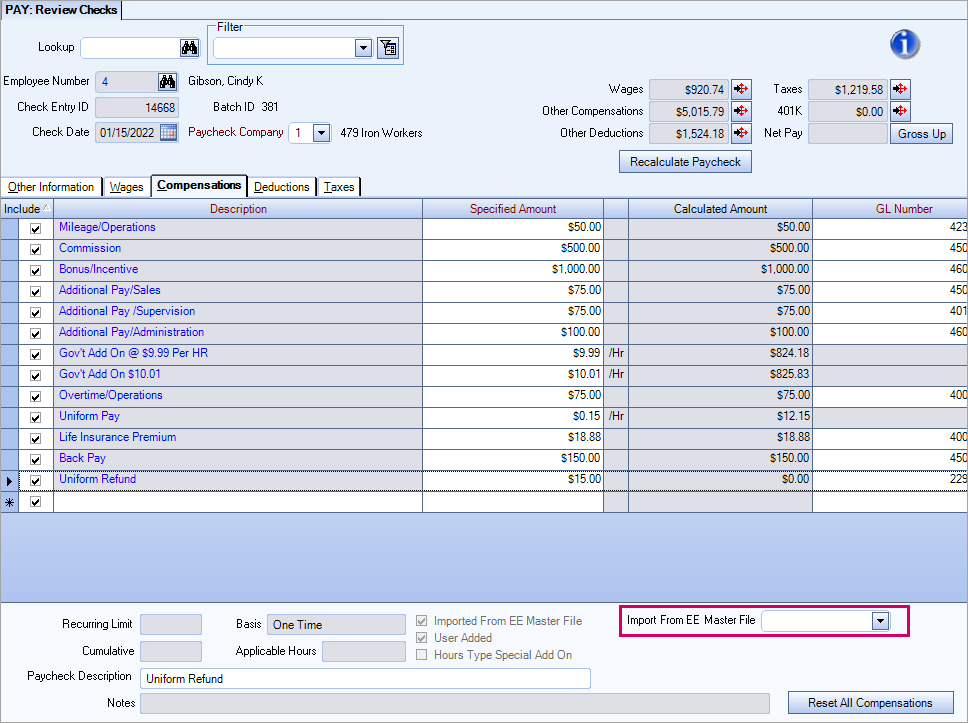Click the filter builder icon

(388, 48)
